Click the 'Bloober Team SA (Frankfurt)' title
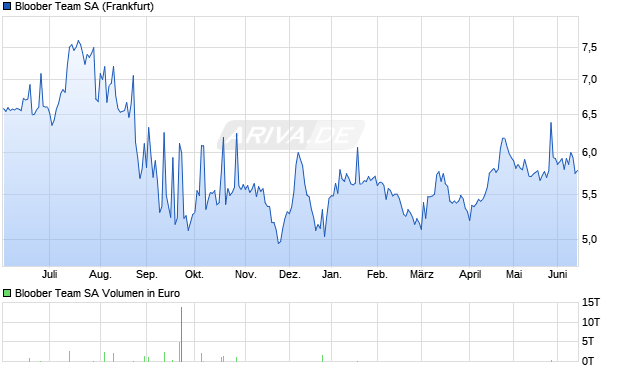Viewport: 620px width, 371px height. click(x=84, y=6)
